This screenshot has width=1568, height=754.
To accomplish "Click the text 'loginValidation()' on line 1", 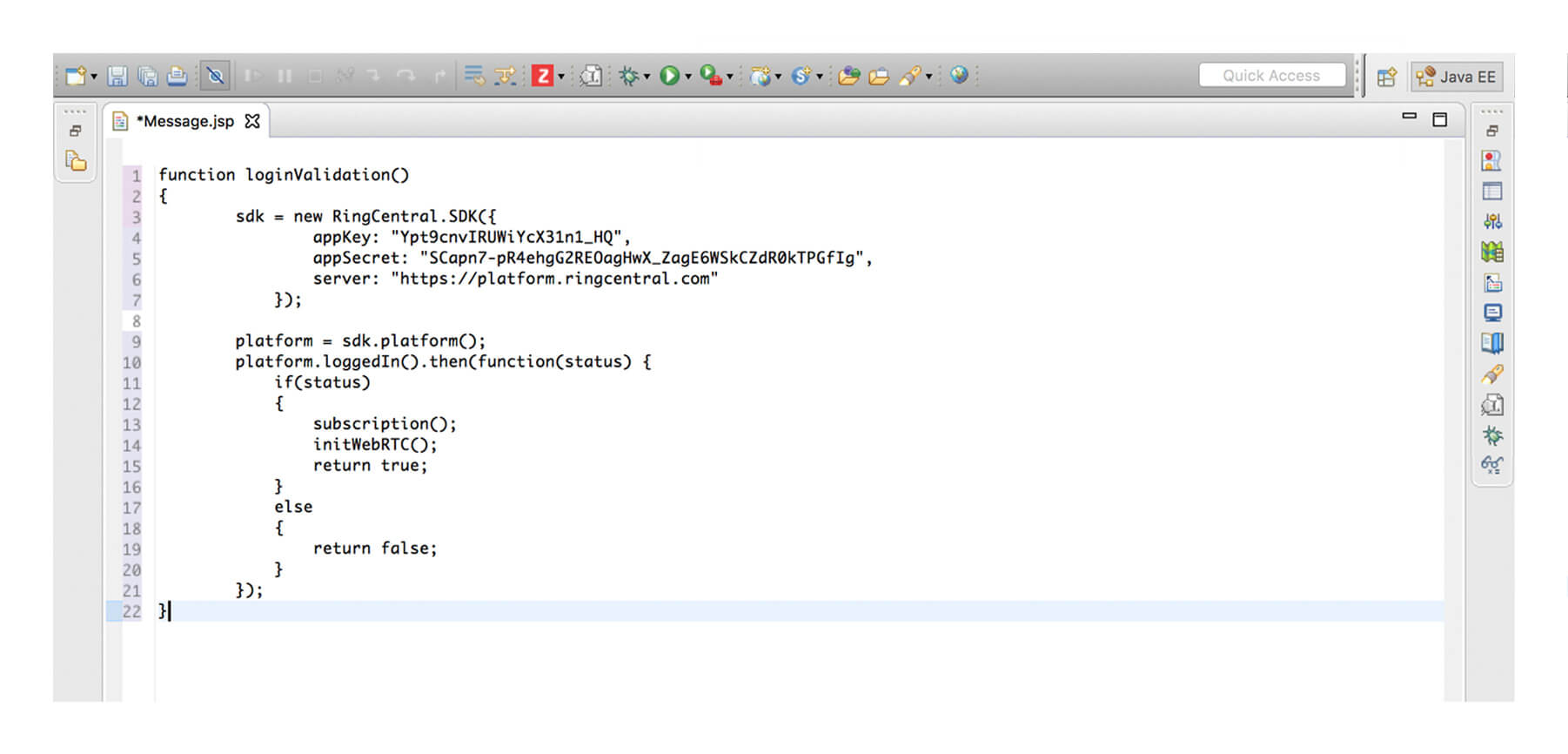I will pyautogui.click(x=327, y=175).
